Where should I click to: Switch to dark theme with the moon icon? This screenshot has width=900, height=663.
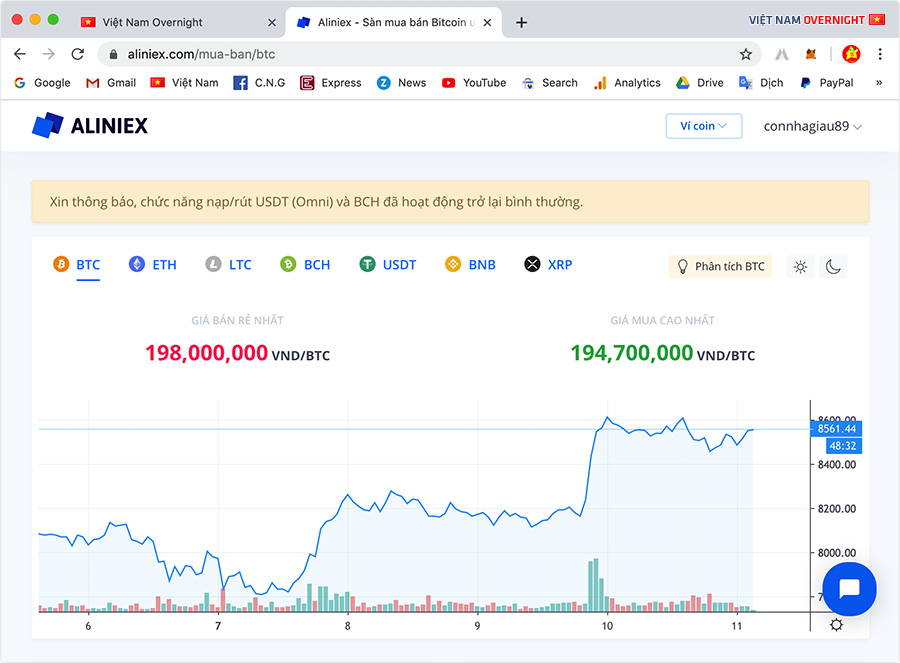coord(833,266)
